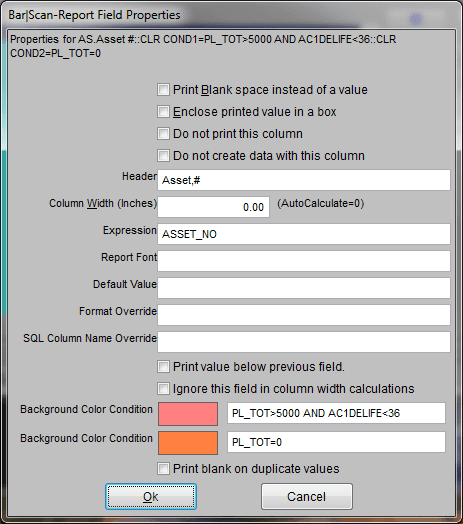This screenshot has width=463, height=524.
Task: Edit the PL_TOT>5000 AND AC1DELIFE<36 condition
Action: click(x=336, y=413)
